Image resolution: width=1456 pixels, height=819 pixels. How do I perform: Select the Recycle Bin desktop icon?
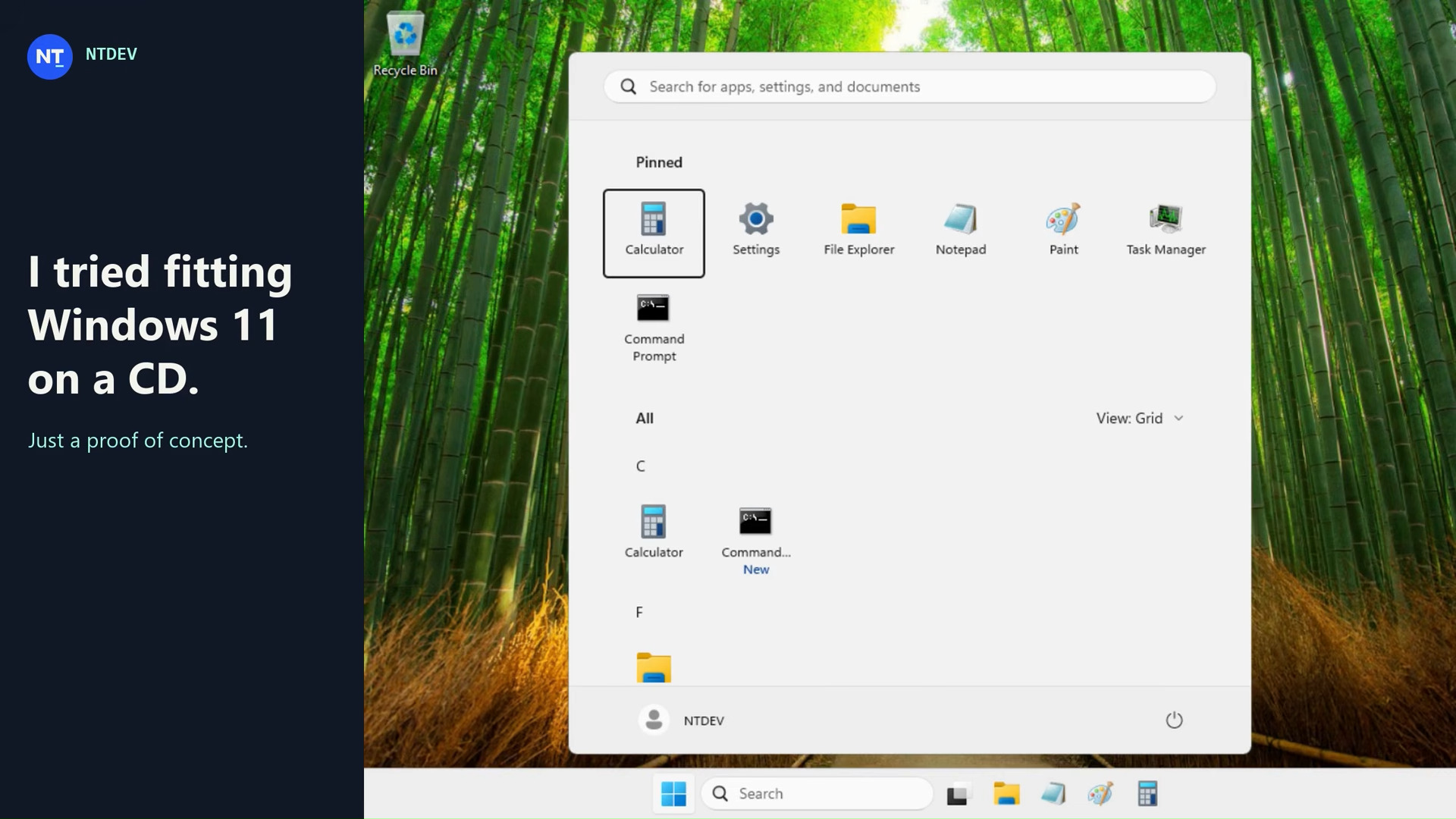click(405, 44)
